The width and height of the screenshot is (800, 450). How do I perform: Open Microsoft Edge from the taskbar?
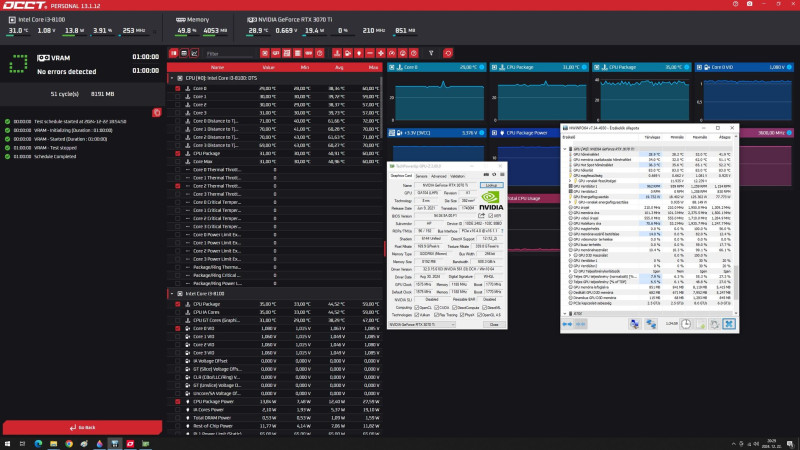(38, 444)
